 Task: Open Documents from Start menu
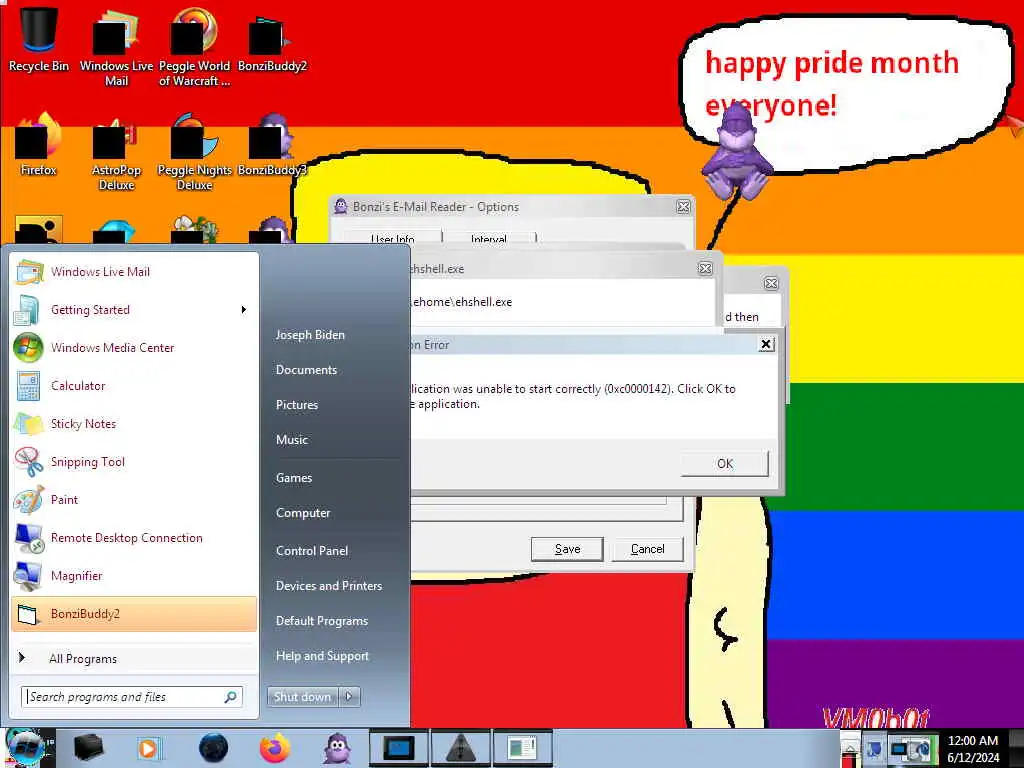306,370
